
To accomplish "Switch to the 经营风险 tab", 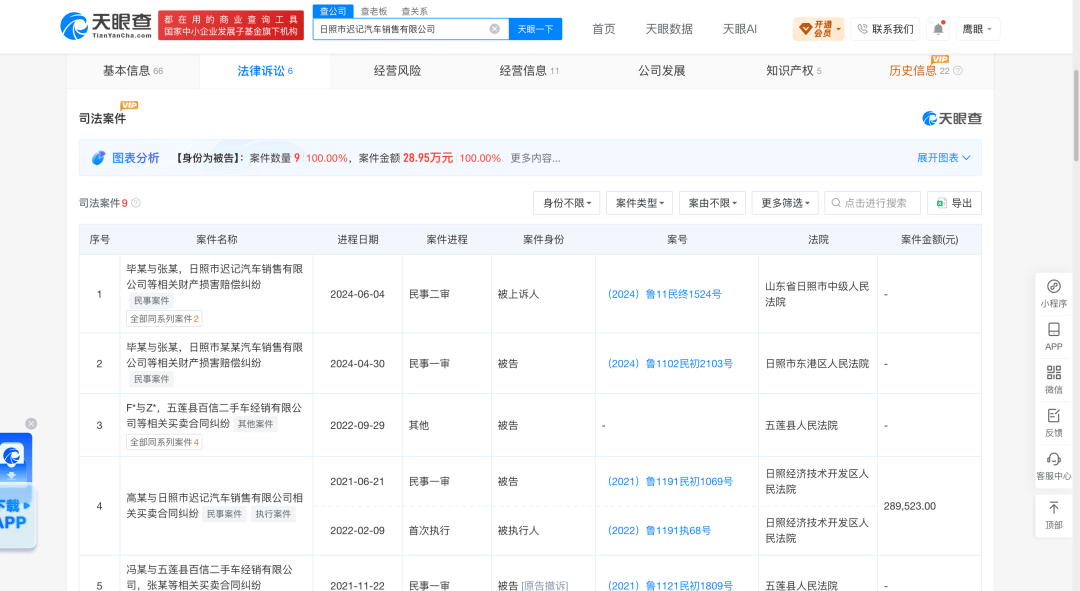I will (397, 71).
